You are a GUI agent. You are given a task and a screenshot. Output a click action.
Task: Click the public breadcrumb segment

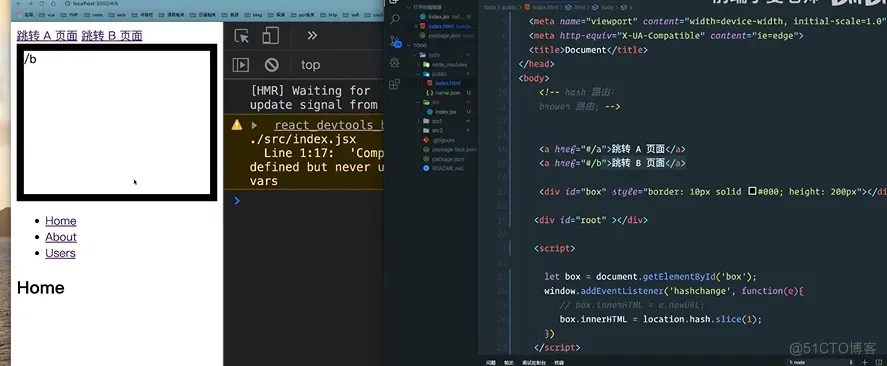pyautogui.click(x=510, y=7)
